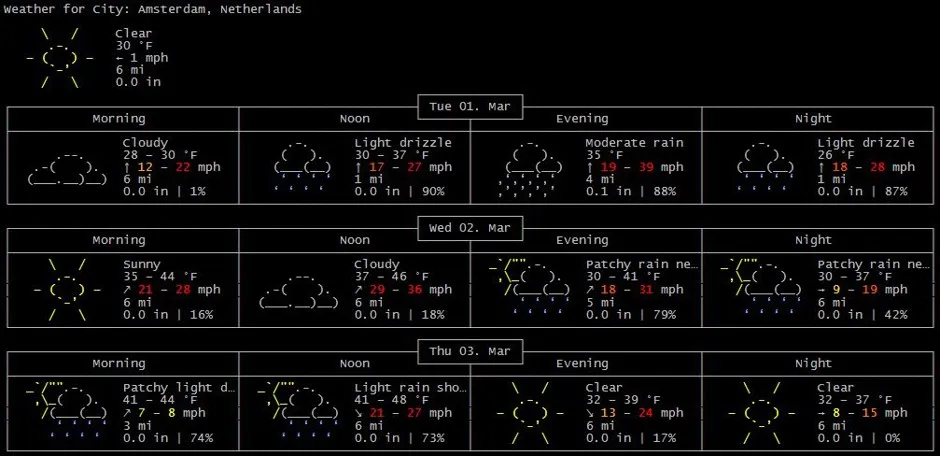Click the '0.0 in | 42%' precipitation value
This screenshot has height=456, width=940.
tap(863, 314)
